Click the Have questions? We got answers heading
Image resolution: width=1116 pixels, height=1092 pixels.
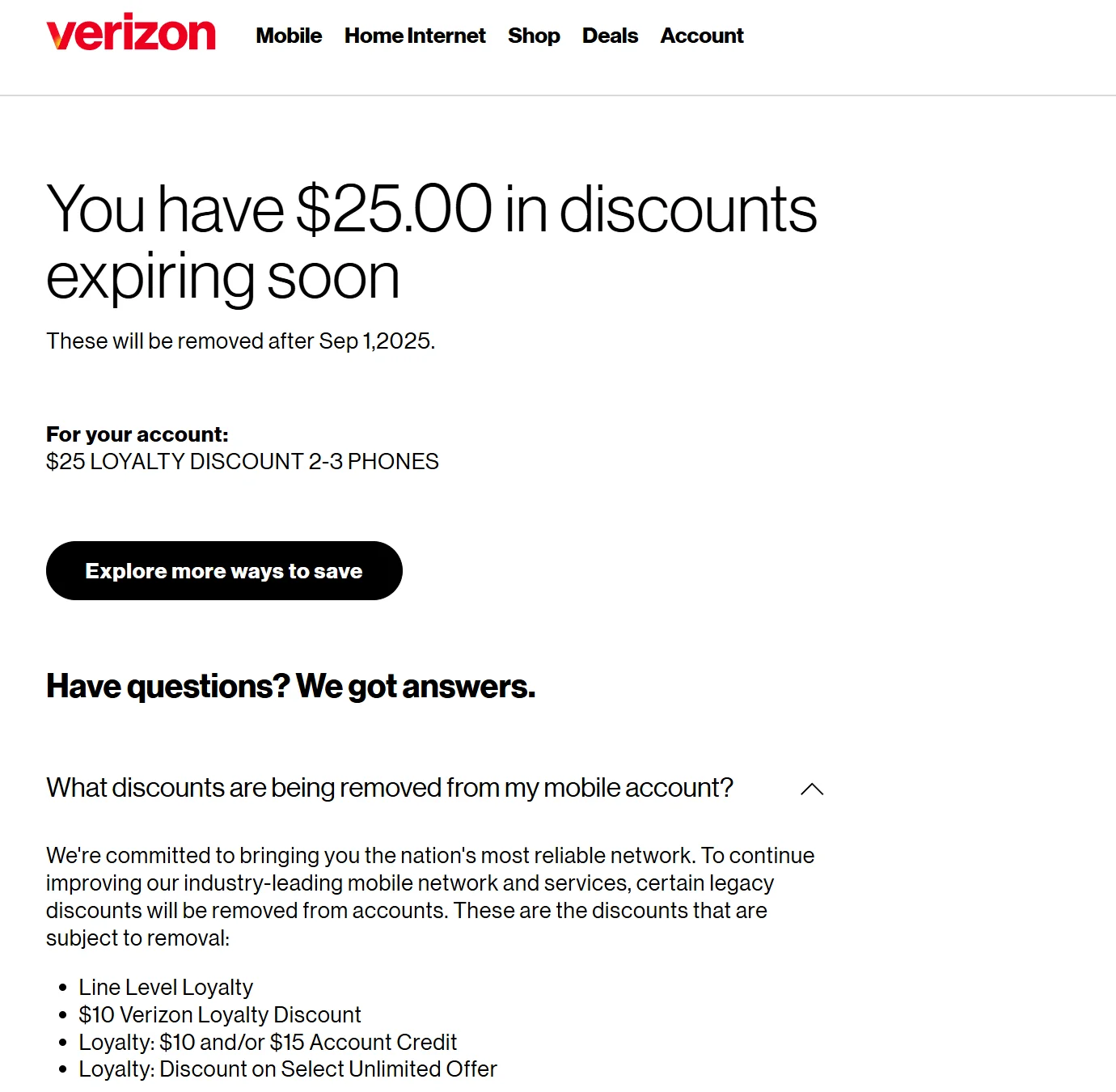(291, 686)
